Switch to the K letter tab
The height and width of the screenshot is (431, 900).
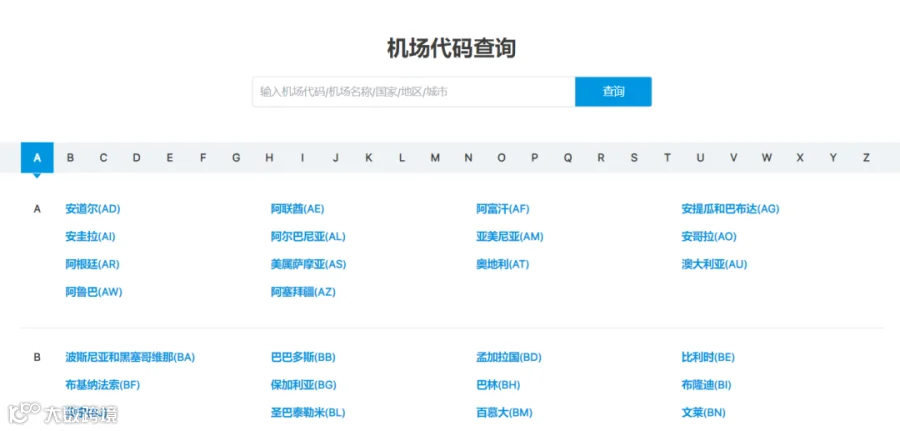[369, 158]
